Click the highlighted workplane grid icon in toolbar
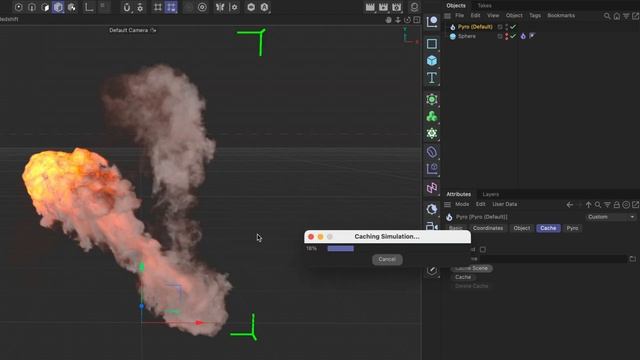 pyautogui.click(x=171, y=7)
